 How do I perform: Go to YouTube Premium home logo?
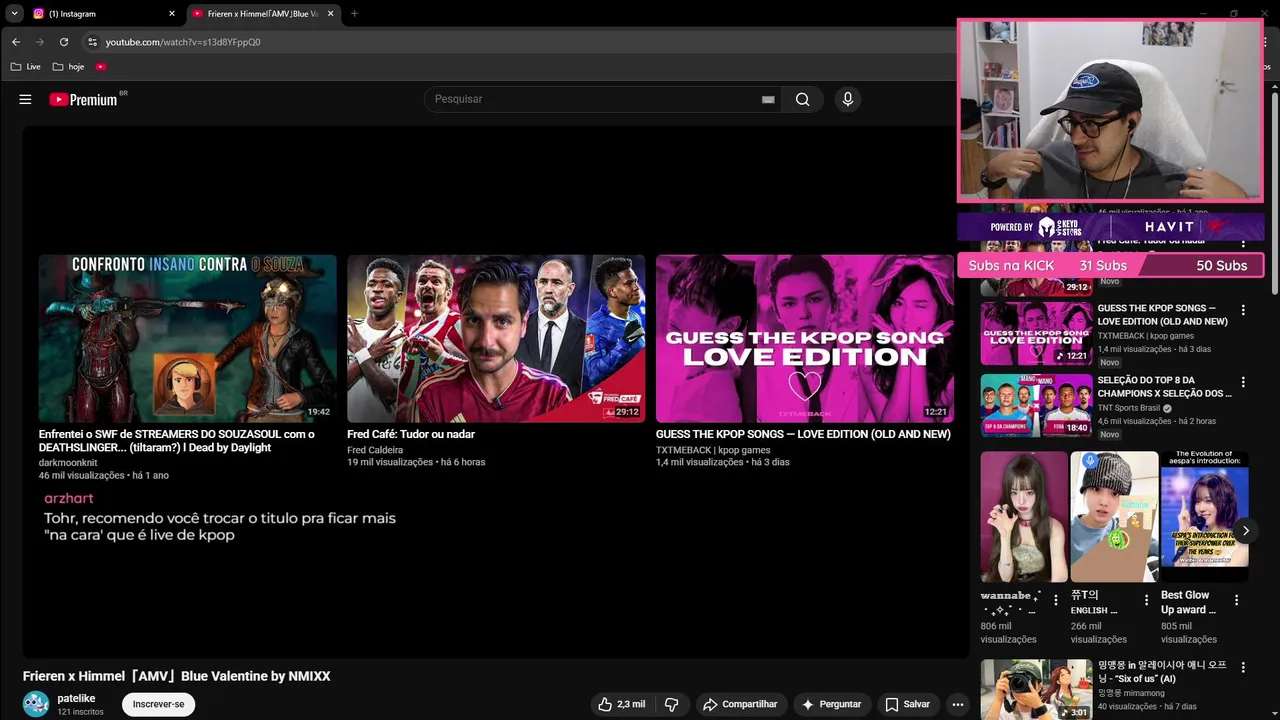tap(84, 99)
